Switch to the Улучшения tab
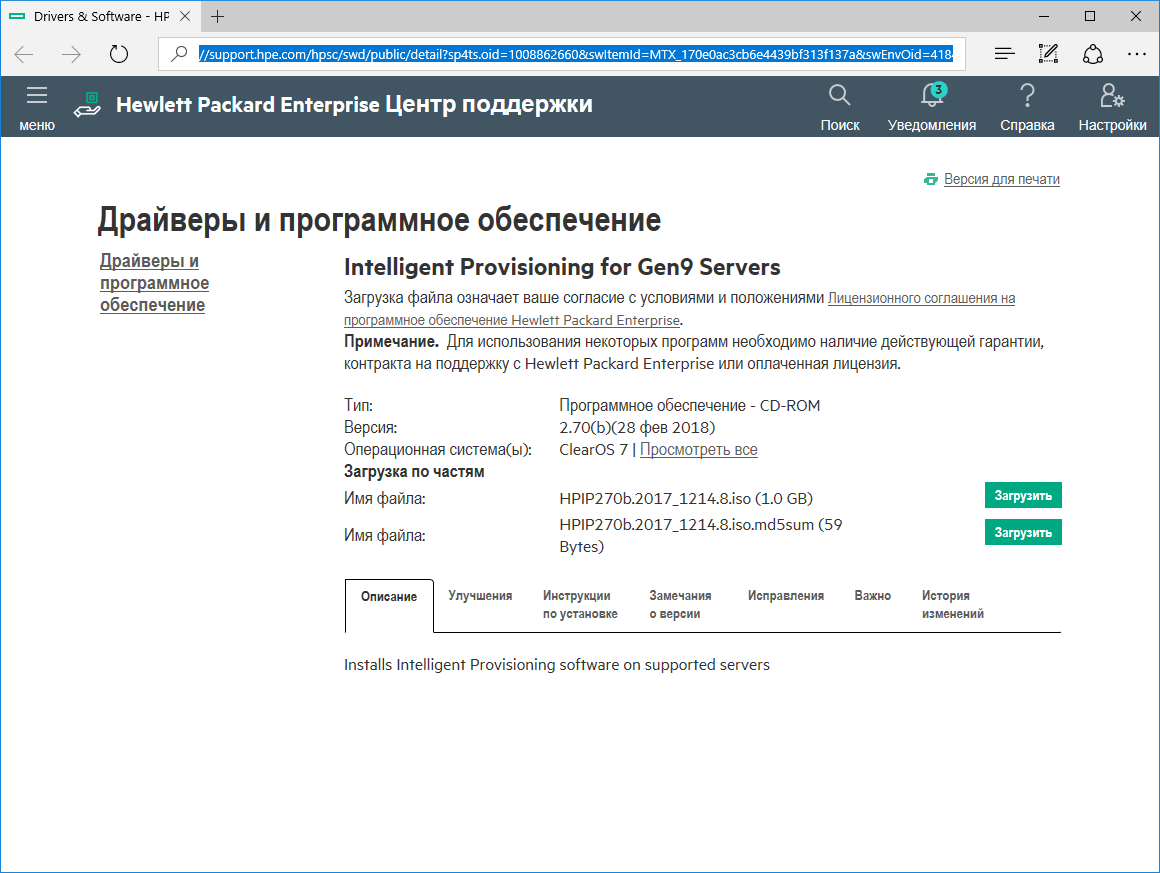The image size is (1160, 873). [x=480, y=596]
